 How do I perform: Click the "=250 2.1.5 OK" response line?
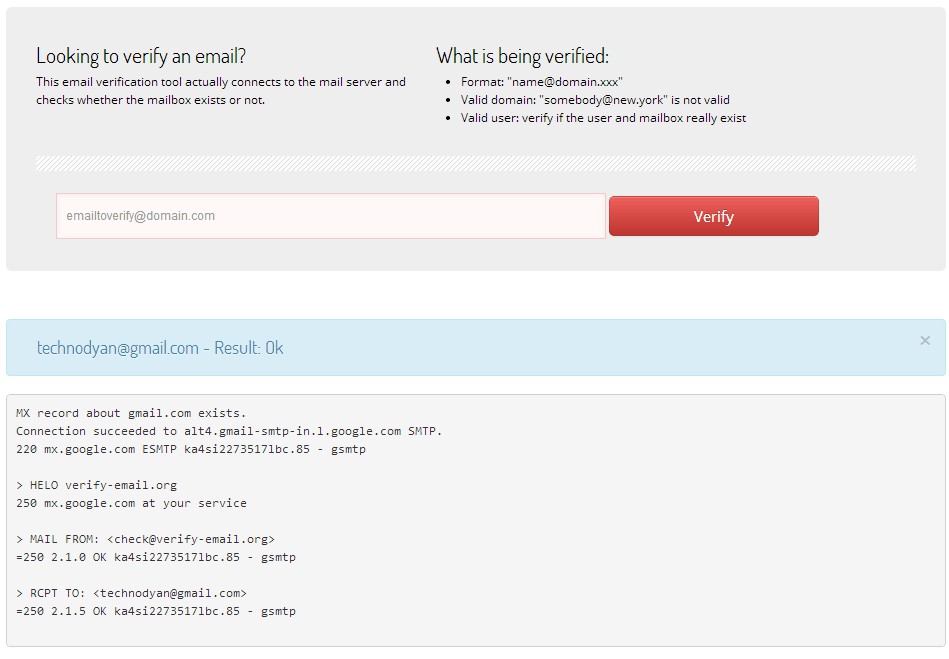click(x=156, y=611)
